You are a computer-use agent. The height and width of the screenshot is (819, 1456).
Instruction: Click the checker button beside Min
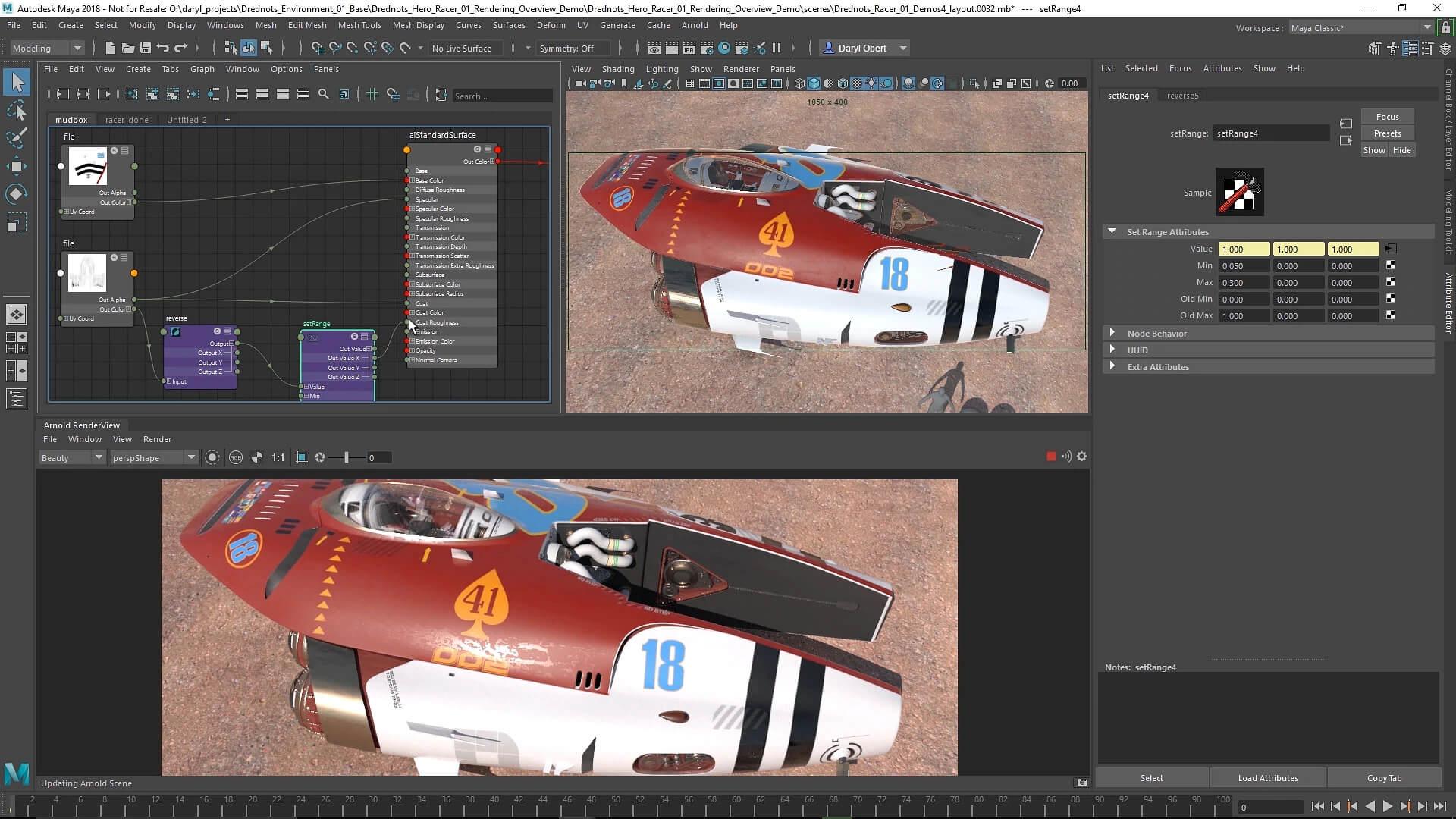[1391, 265]
